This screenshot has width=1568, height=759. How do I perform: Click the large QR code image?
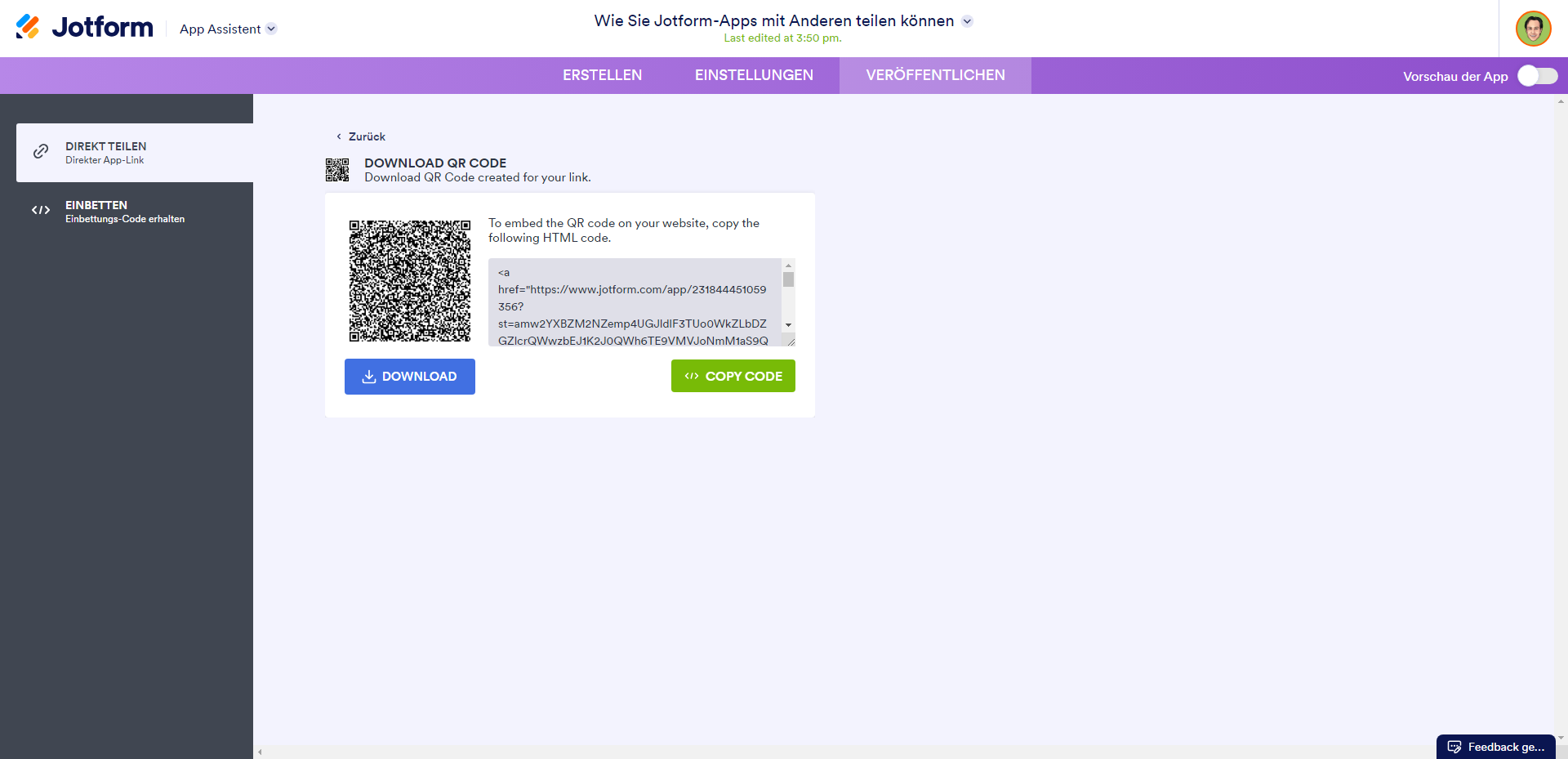point(410,281)
